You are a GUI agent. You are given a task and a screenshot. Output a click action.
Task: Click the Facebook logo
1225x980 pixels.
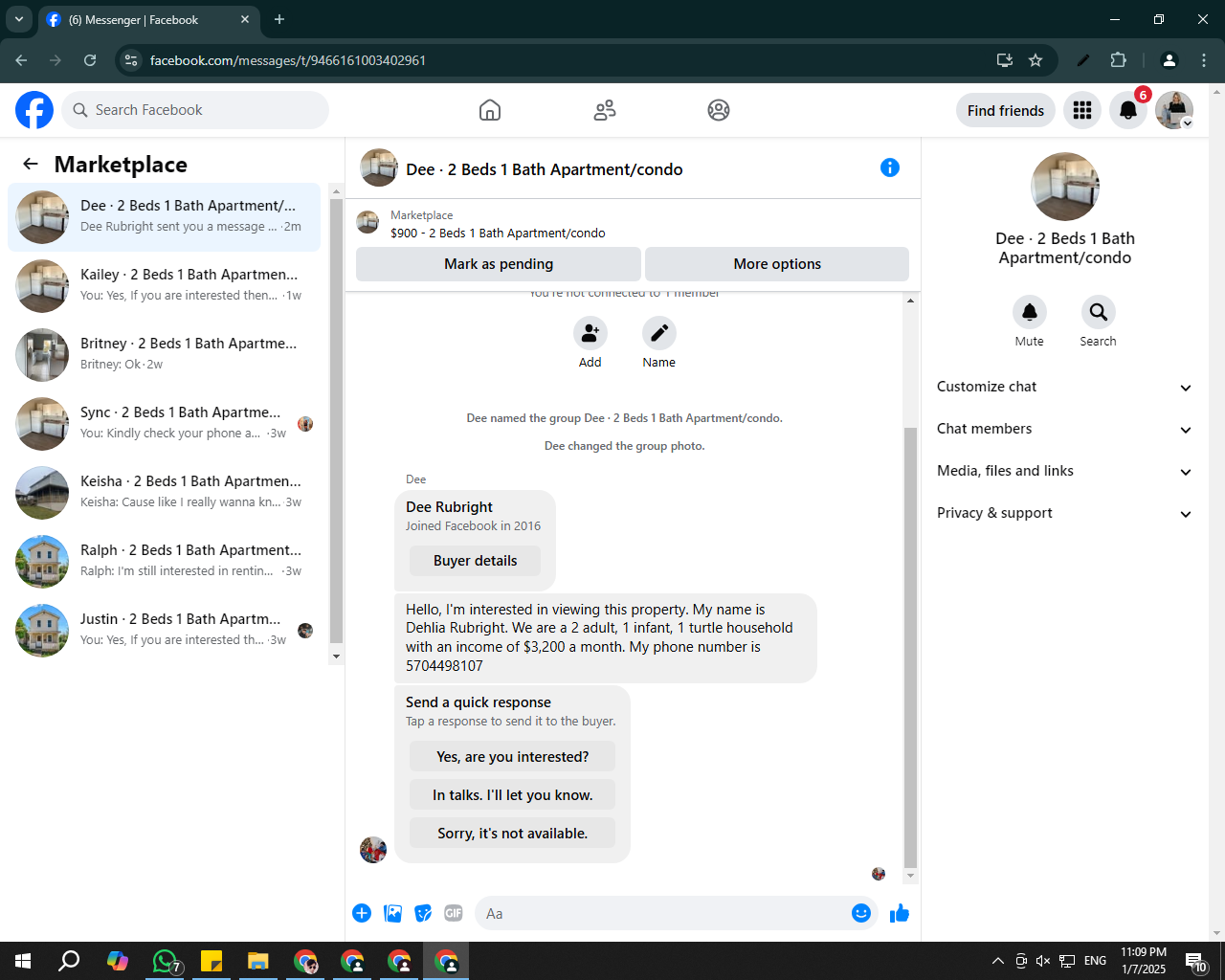(34, 110)
